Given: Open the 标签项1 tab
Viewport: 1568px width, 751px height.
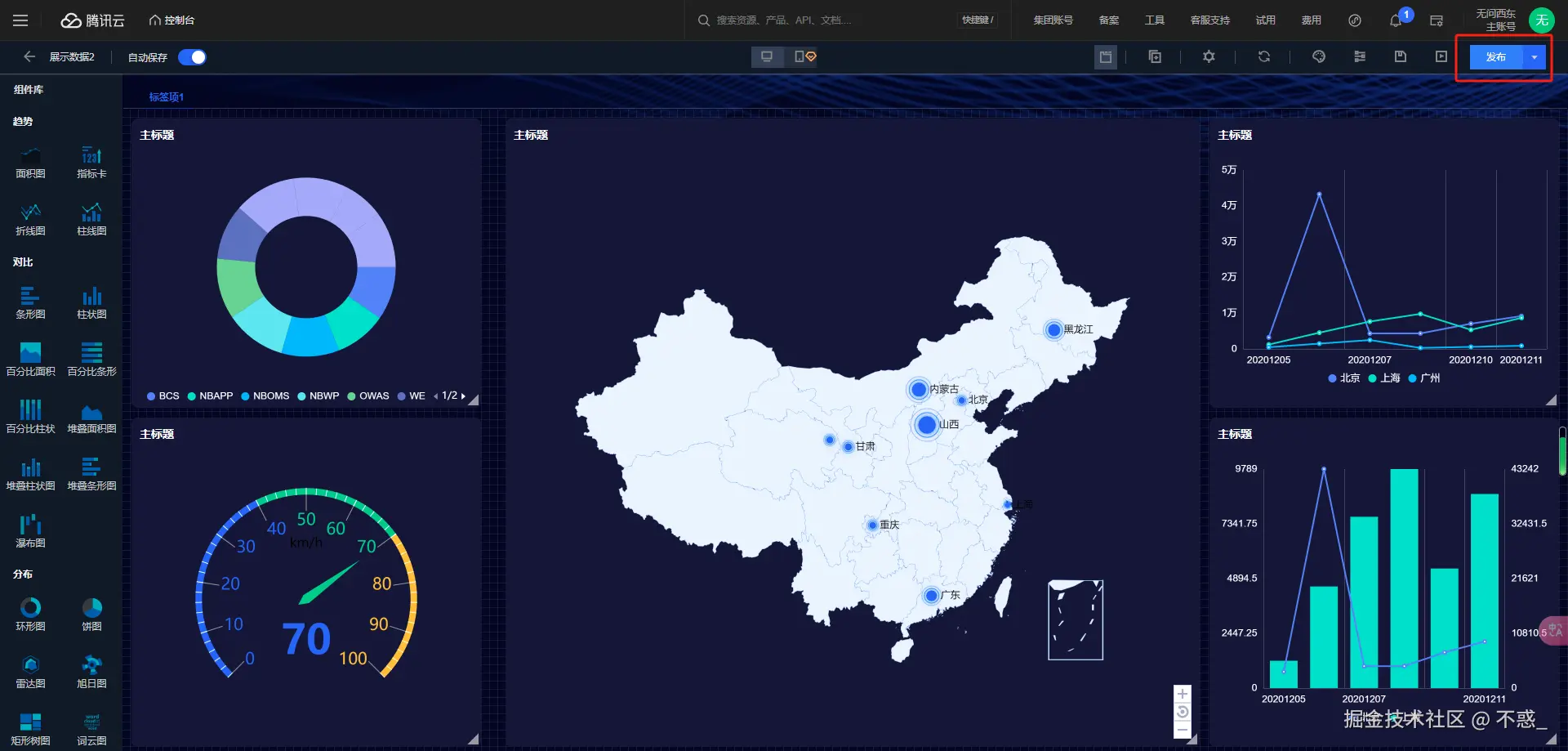Looking at the screenshot, I should click(166, 96).
